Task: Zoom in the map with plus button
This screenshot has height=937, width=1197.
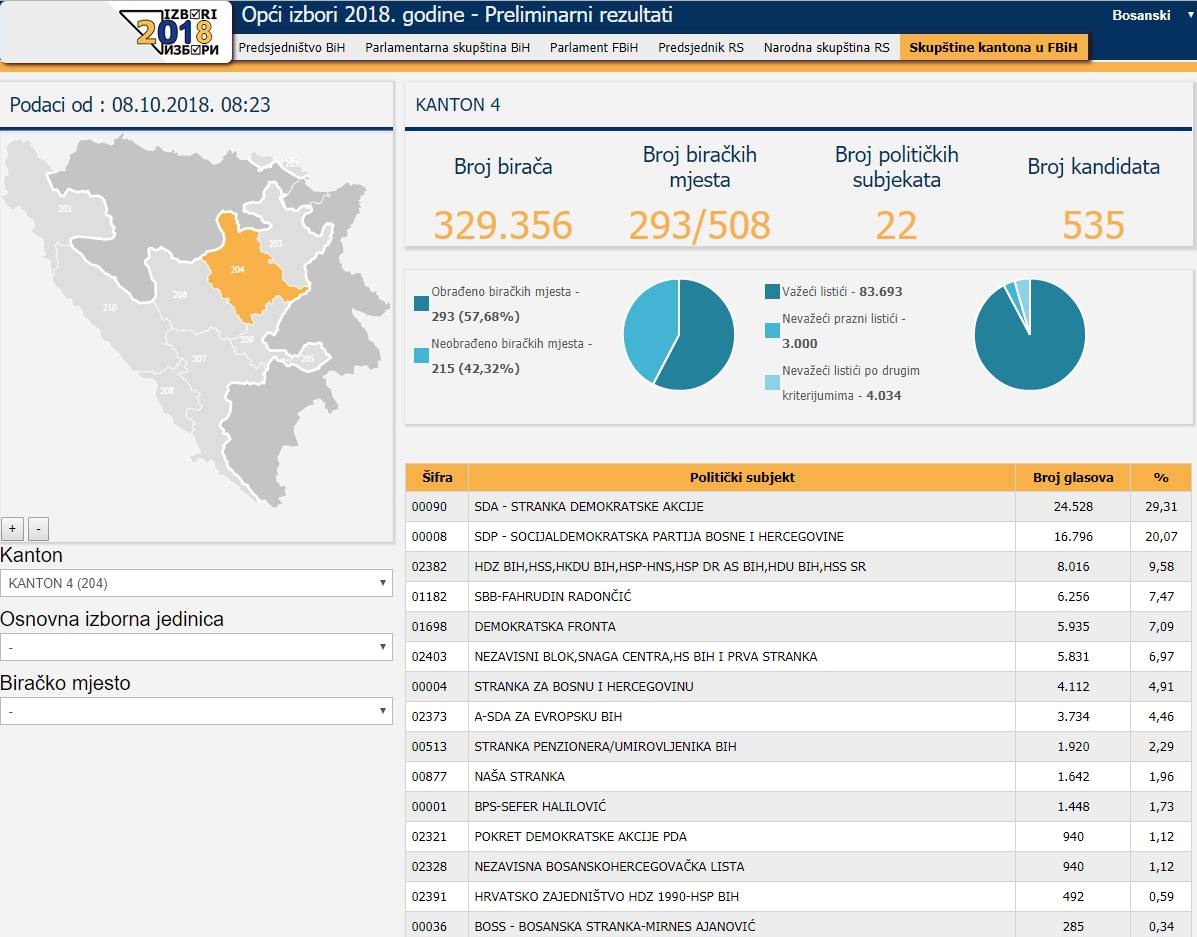Action: [x=13, y=529]
